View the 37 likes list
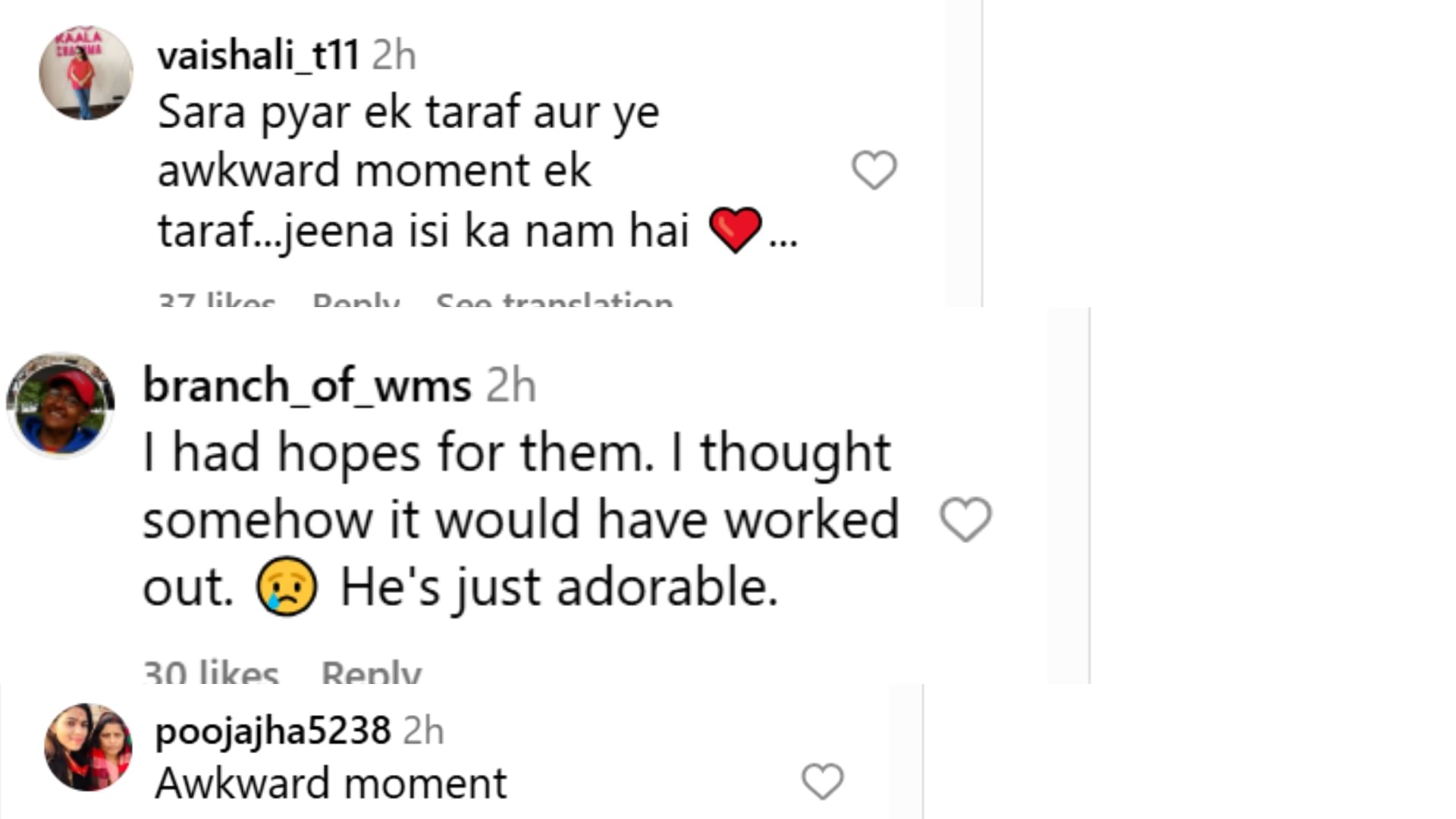The height and width of the screenshot is (819, 1456). tap(217, 301)
